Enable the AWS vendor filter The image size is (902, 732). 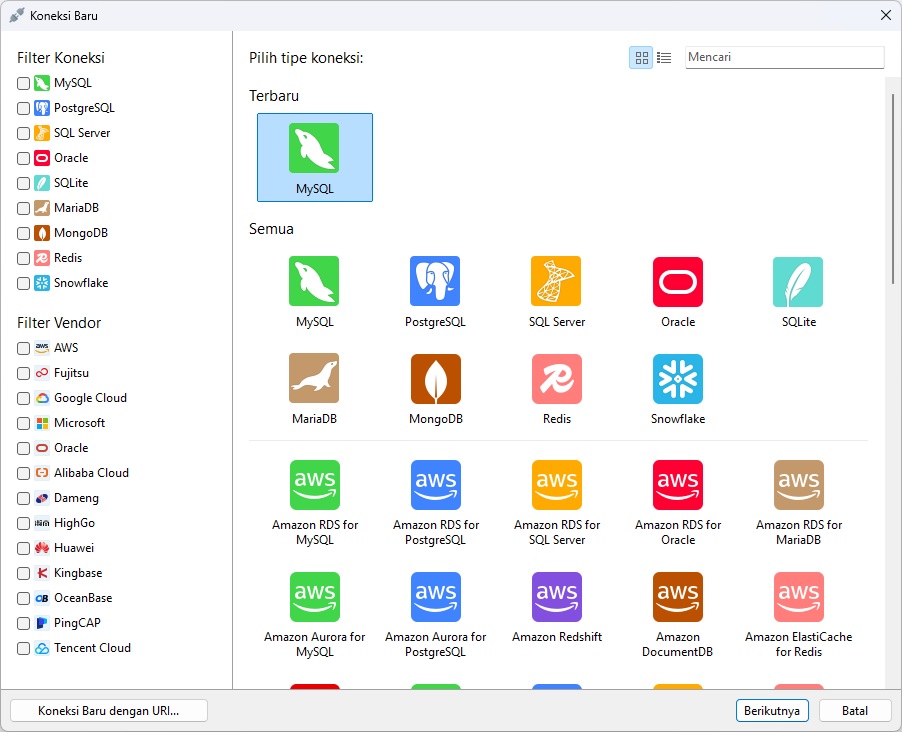click(24, 348)
